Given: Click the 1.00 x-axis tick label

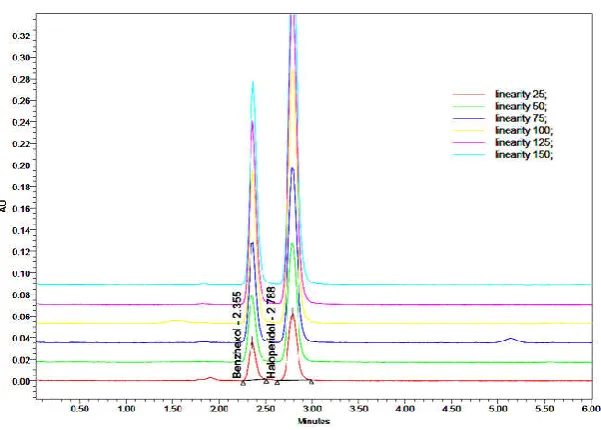Looking at the screenshot, I should 126,409.
